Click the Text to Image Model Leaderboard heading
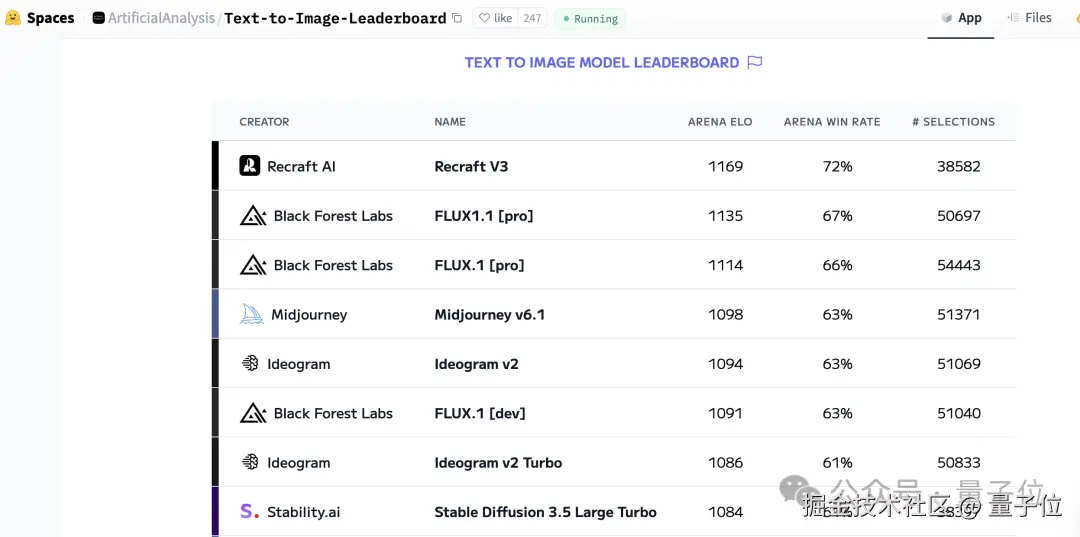The image size is (1080, 537). (602, 63)
